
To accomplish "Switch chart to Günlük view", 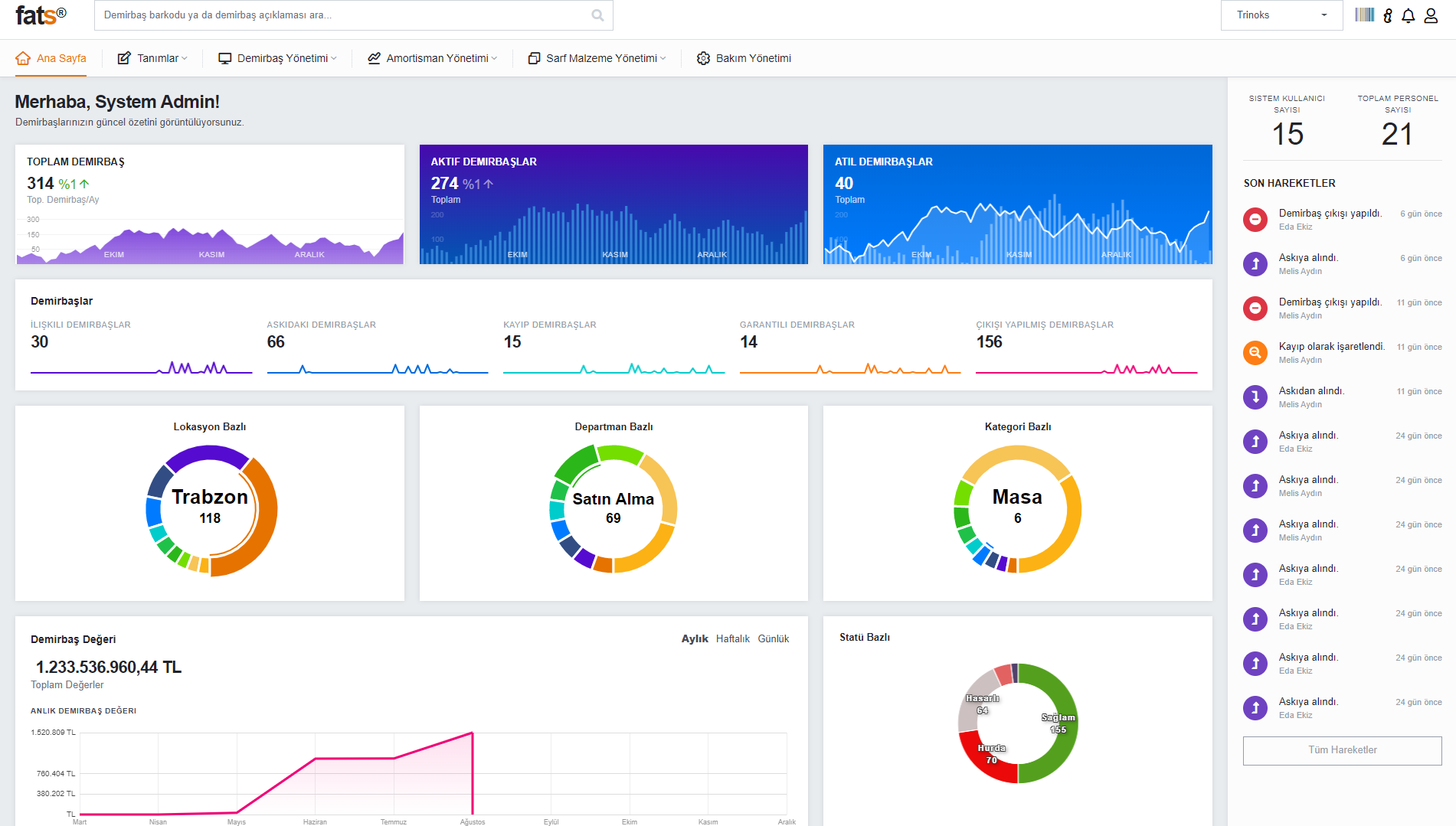I will [x=773, y=638].
